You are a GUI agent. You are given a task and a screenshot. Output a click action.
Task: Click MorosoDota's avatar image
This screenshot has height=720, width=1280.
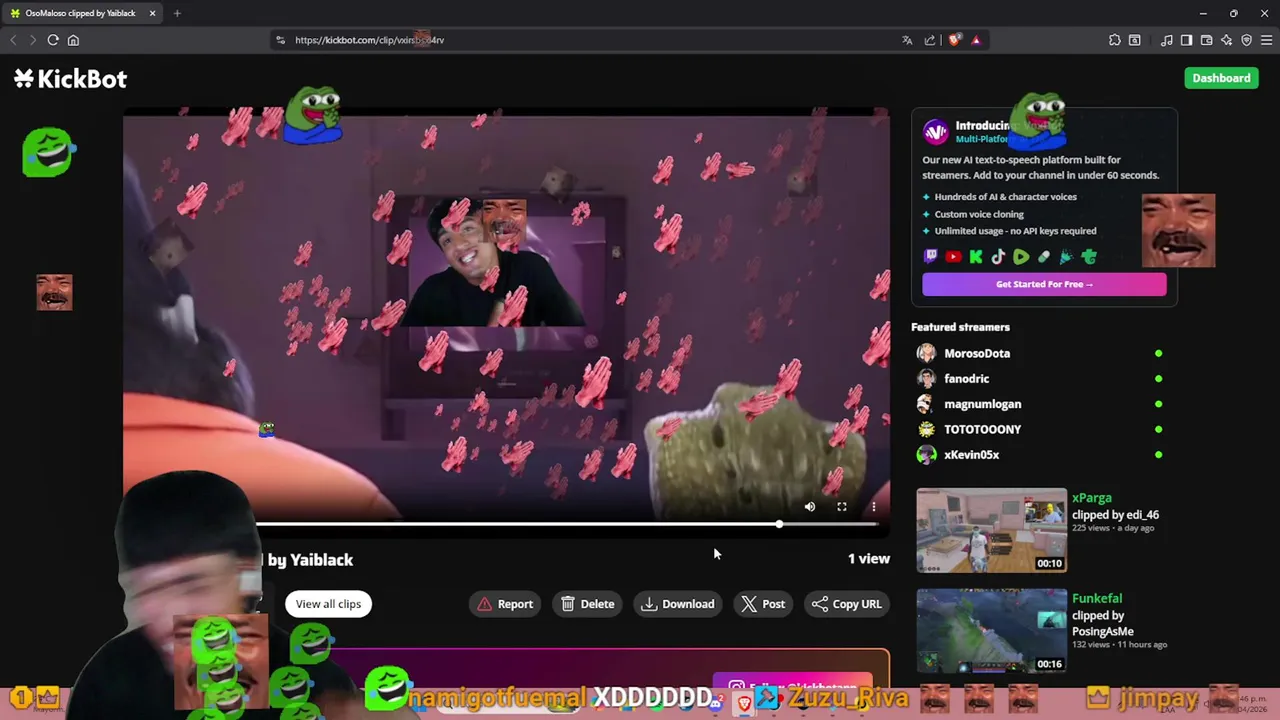pyautogui.click(x=927, y=353)
